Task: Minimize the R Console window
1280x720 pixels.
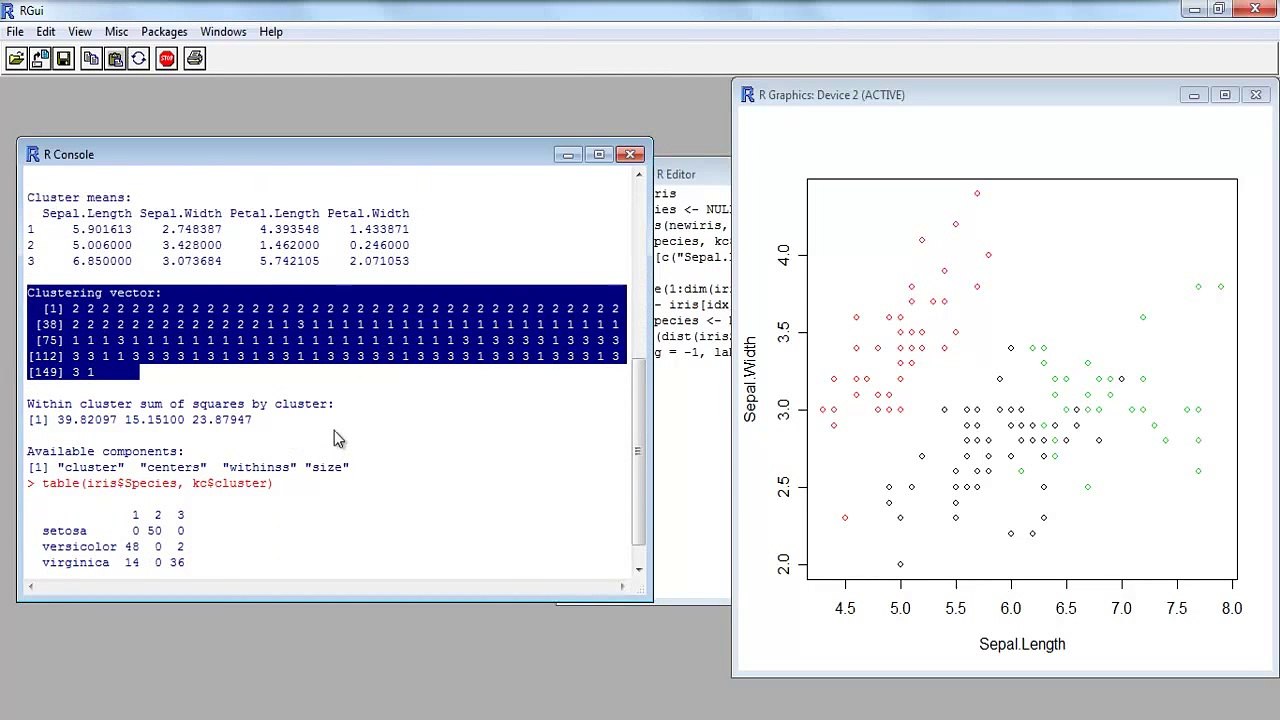Action: pyautogui.click(x=568, y=154)
